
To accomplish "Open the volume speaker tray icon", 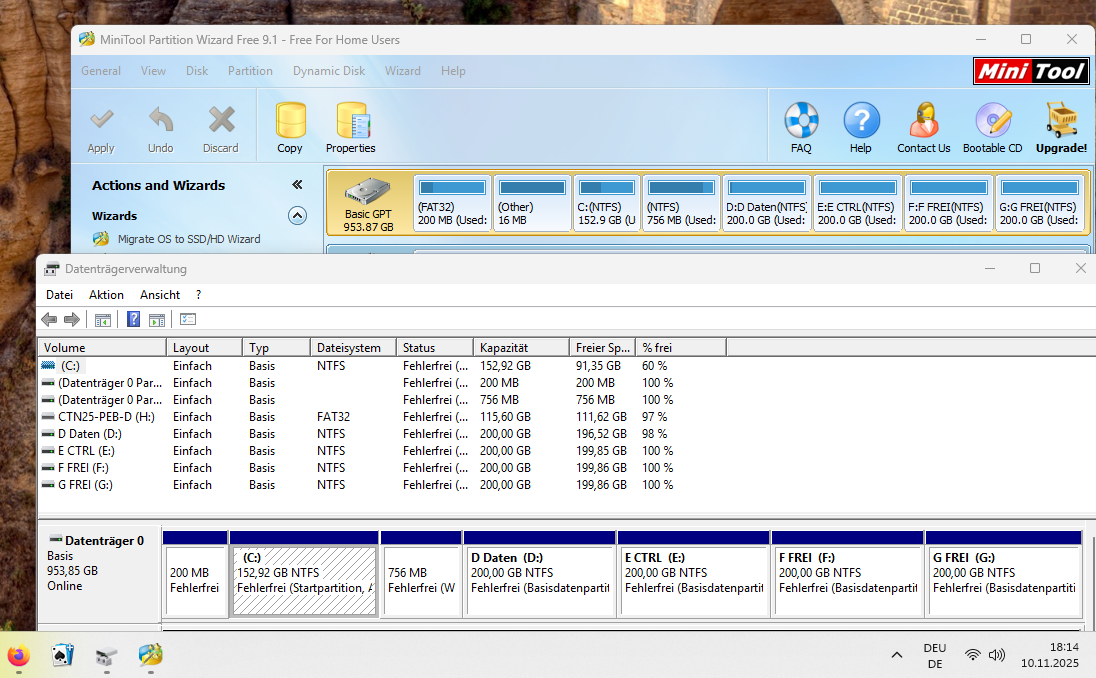I will click(x=997, y=655).
